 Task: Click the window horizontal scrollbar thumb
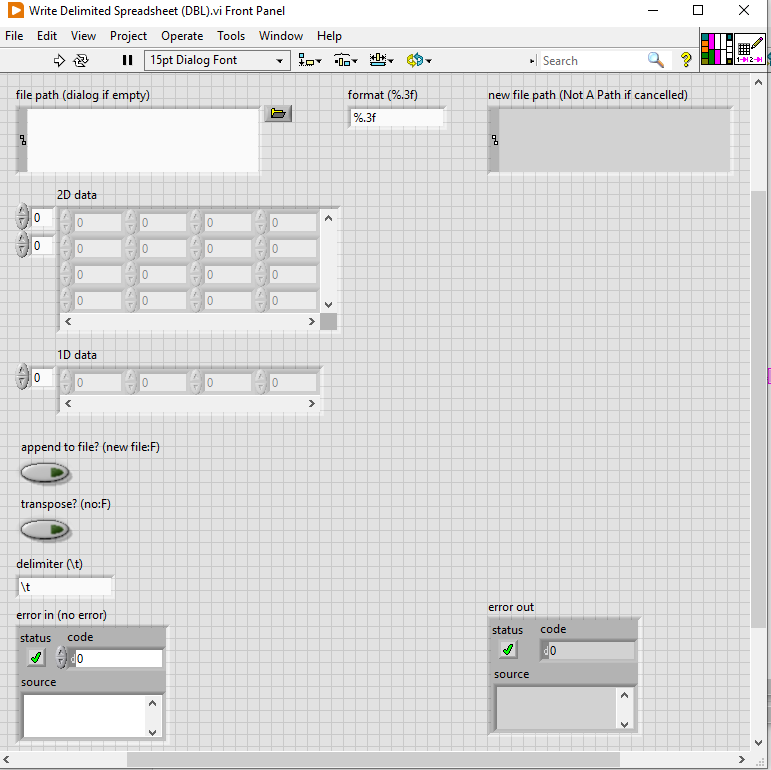[x=373, y=760]
